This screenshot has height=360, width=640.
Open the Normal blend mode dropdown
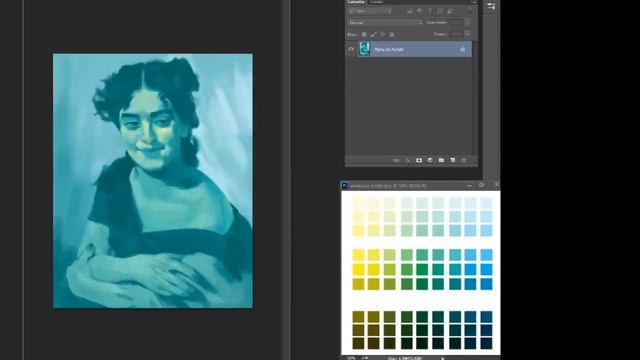tap(385, 22)
